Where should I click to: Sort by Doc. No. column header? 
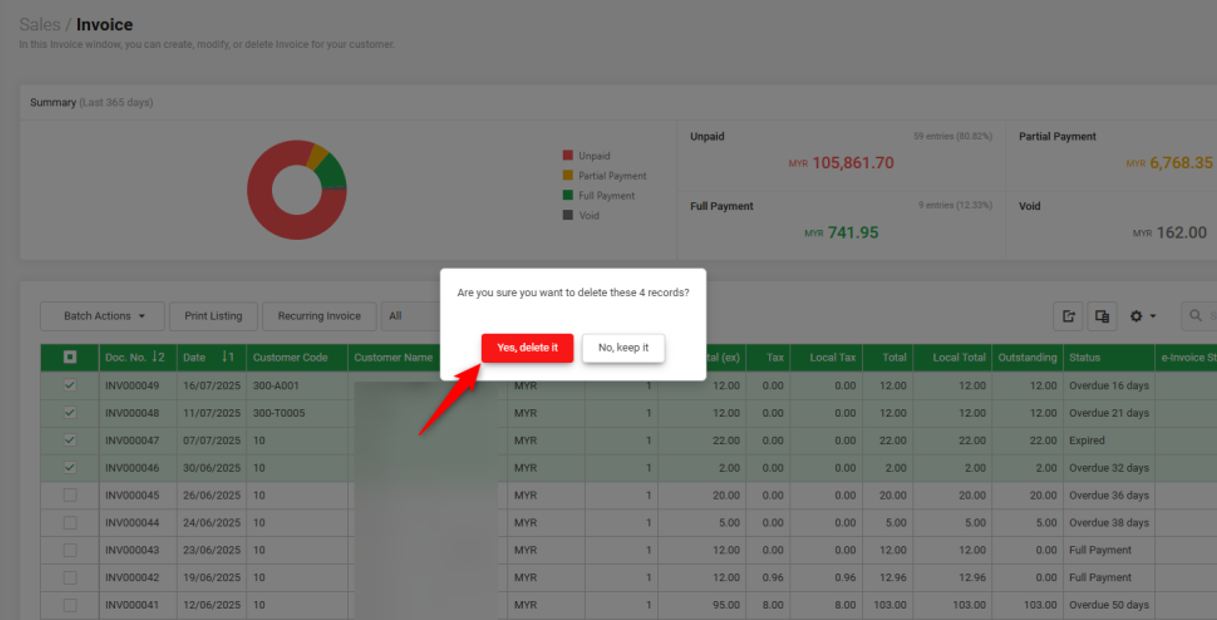tap(138, 357)
